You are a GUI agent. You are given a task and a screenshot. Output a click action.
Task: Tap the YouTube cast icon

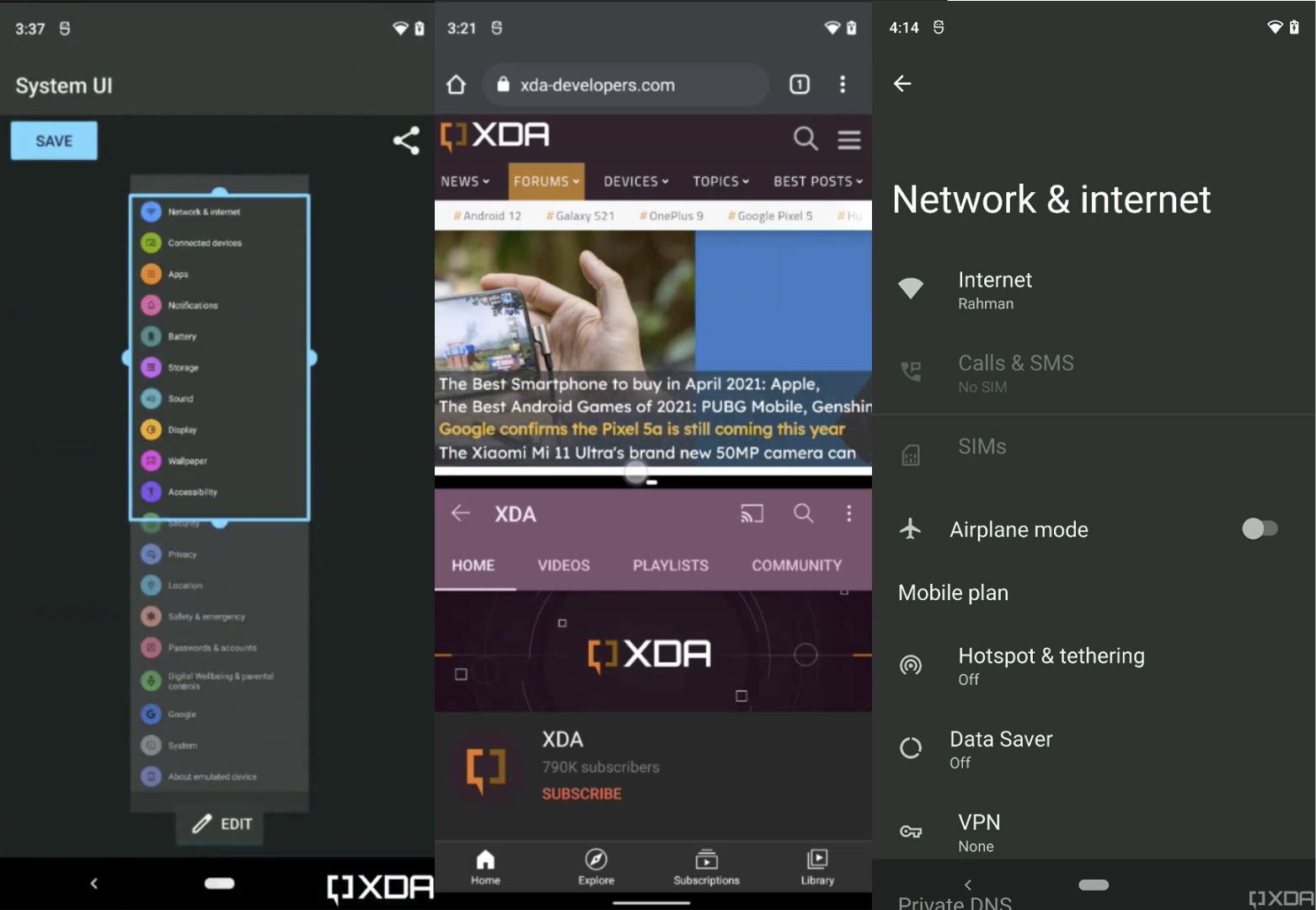(x=752, y=513)
